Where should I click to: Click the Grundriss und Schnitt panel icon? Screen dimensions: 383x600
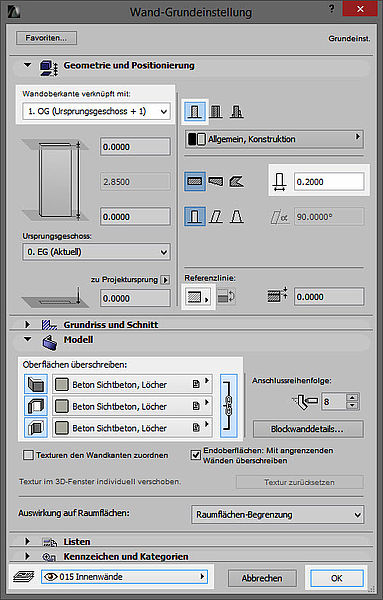pos(49,325)
